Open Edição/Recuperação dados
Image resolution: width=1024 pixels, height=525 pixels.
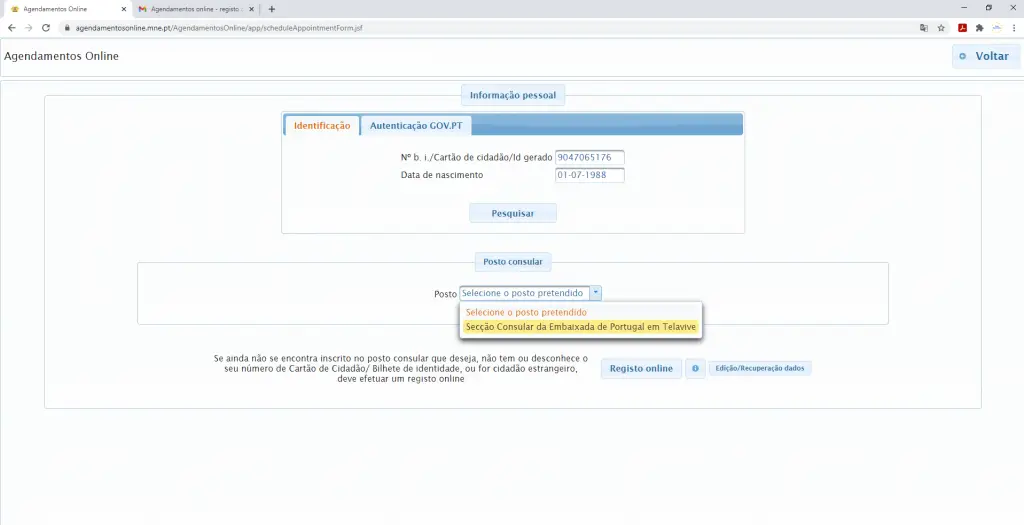point(760,369)
